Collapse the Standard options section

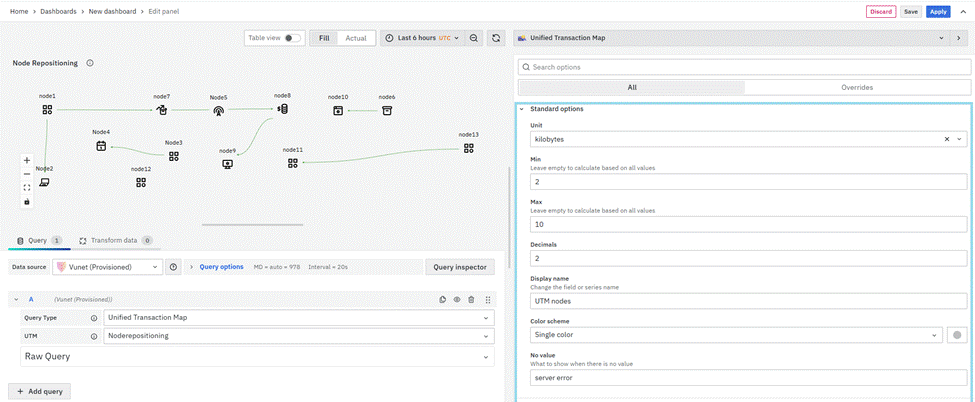pos(521,108)
